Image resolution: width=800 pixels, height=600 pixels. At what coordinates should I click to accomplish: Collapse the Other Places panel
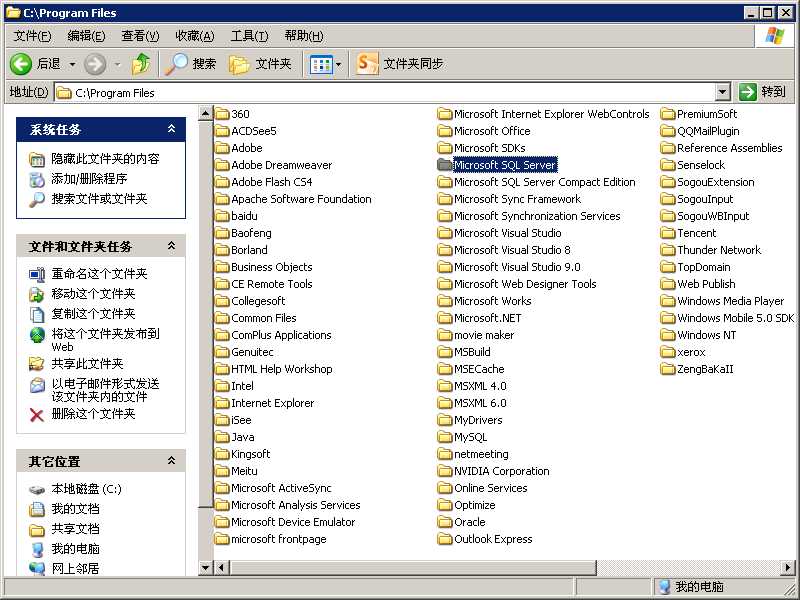click(171, 461)
